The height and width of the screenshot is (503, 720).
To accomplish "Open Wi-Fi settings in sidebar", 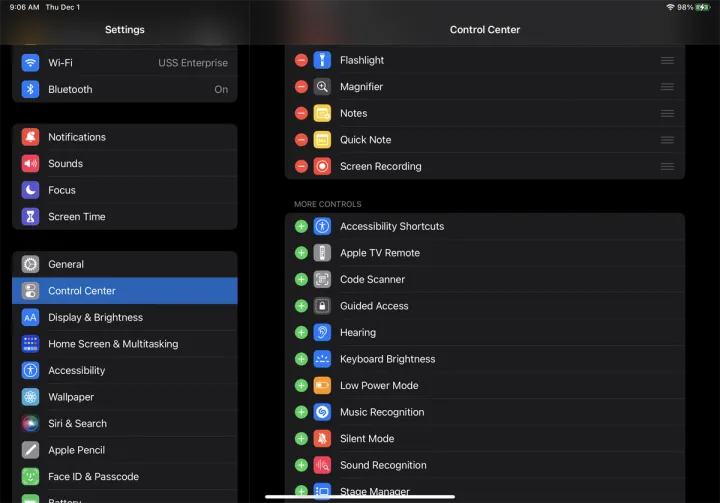I will coord(125,62).
